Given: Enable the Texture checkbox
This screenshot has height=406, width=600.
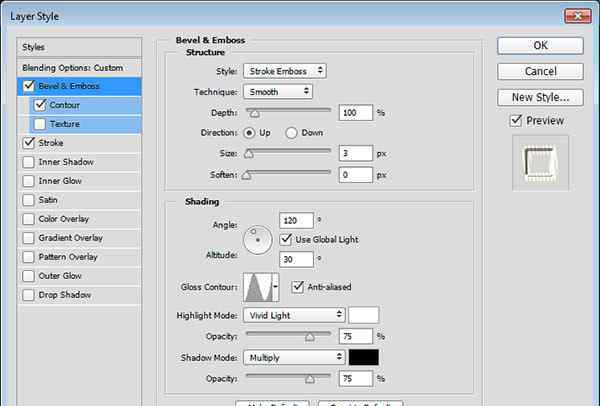Looking at the screenshot, I should tap(39, 124).
